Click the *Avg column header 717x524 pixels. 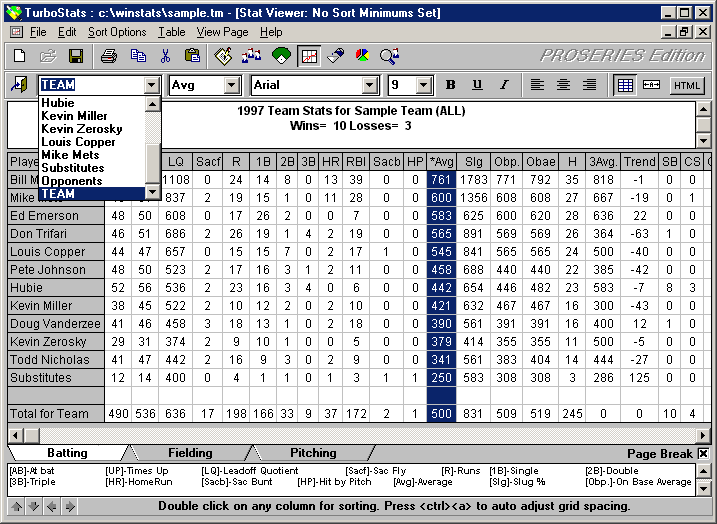pos(441,162)
